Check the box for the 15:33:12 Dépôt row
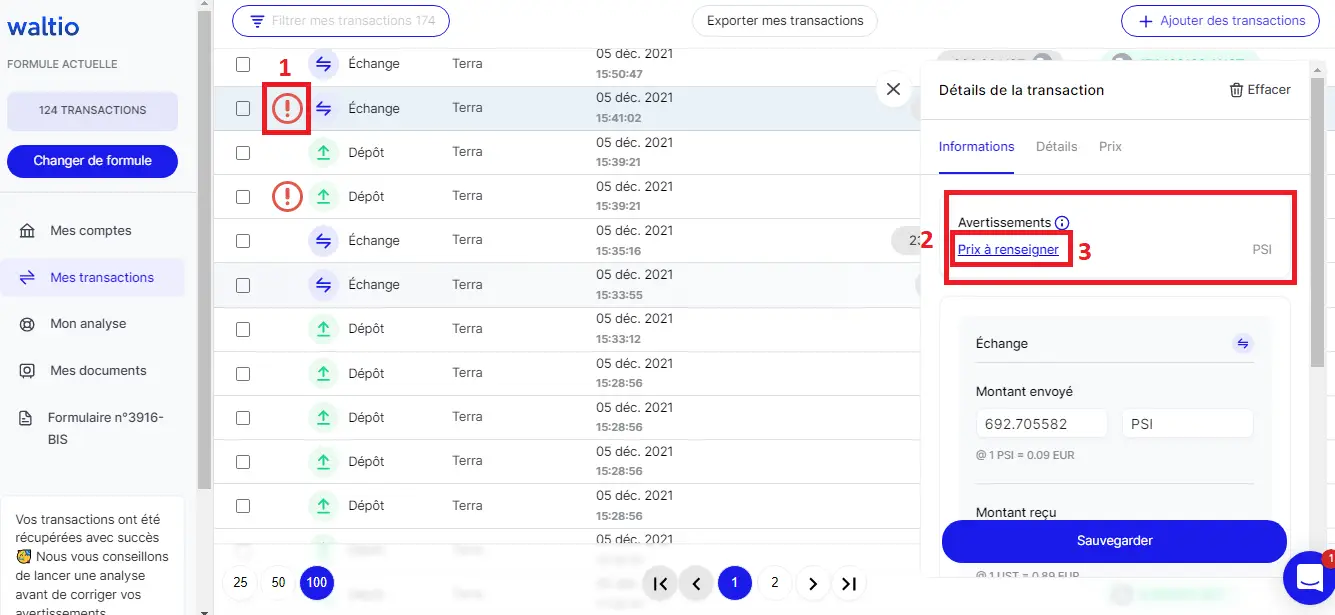 243,329
